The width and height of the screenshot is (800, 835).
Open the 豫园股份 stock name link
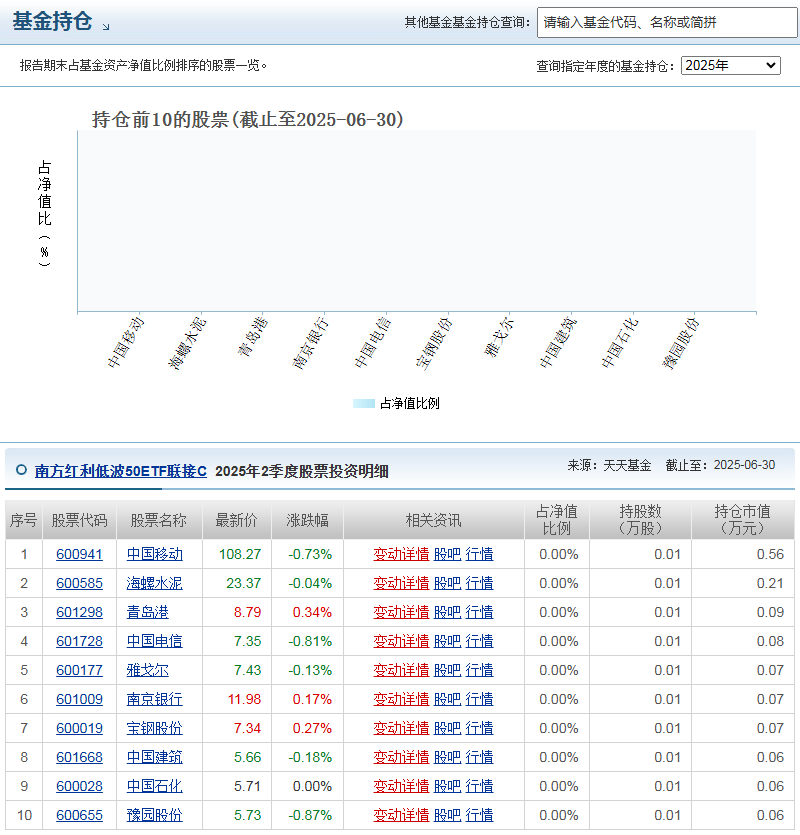pos(154,815)
